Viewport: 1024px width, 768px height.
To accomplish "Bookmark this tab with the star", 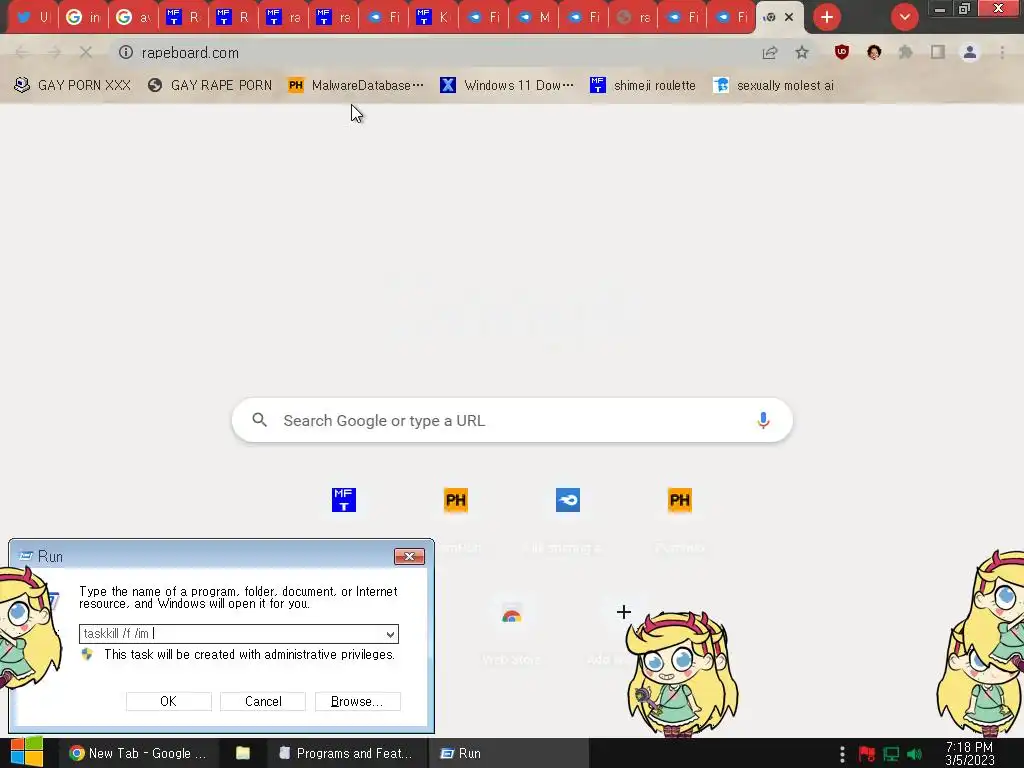I will click(x=802, y=52).
